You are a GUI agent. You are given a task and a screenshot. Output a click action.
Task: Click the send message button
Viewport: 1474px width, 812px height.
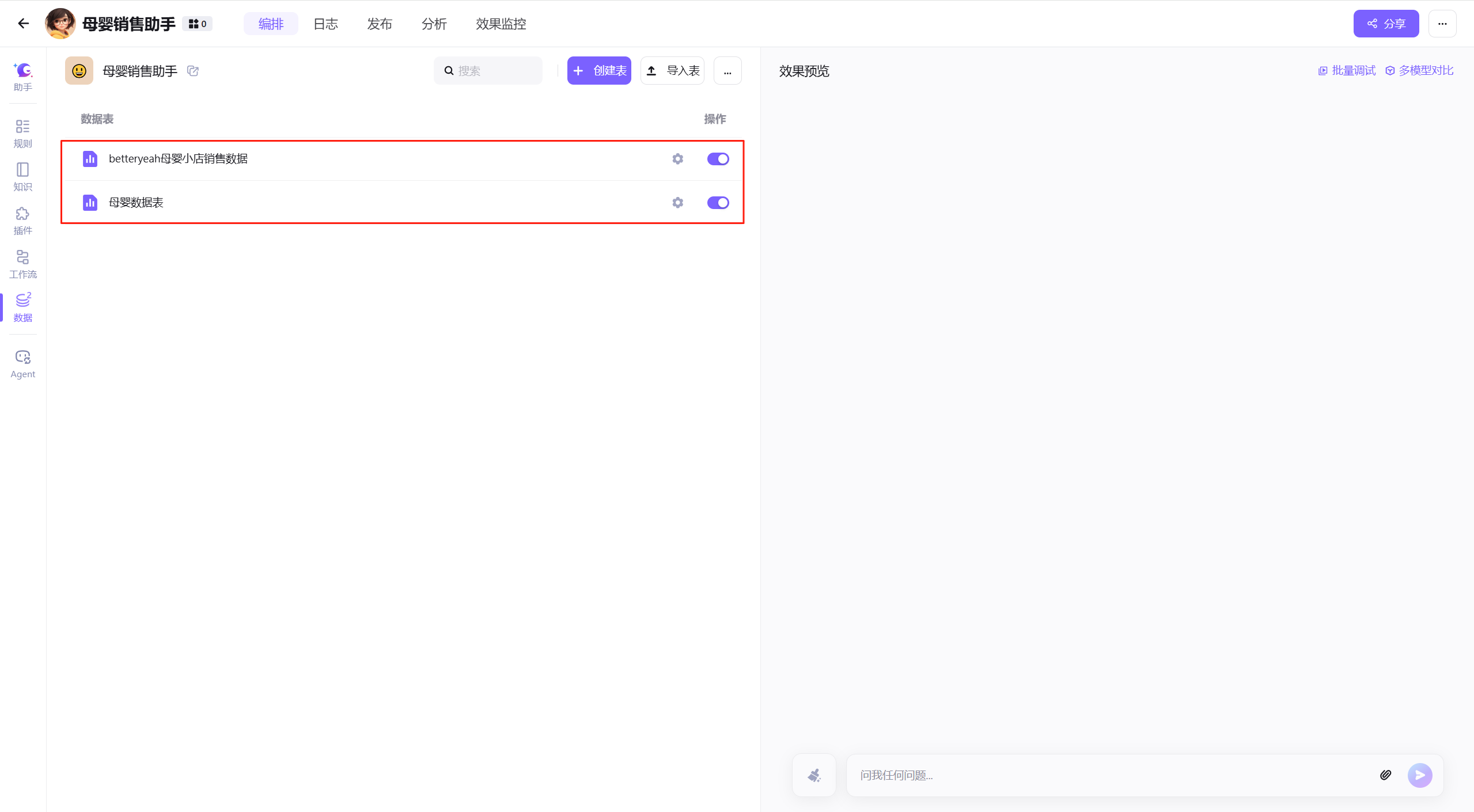1419,775
